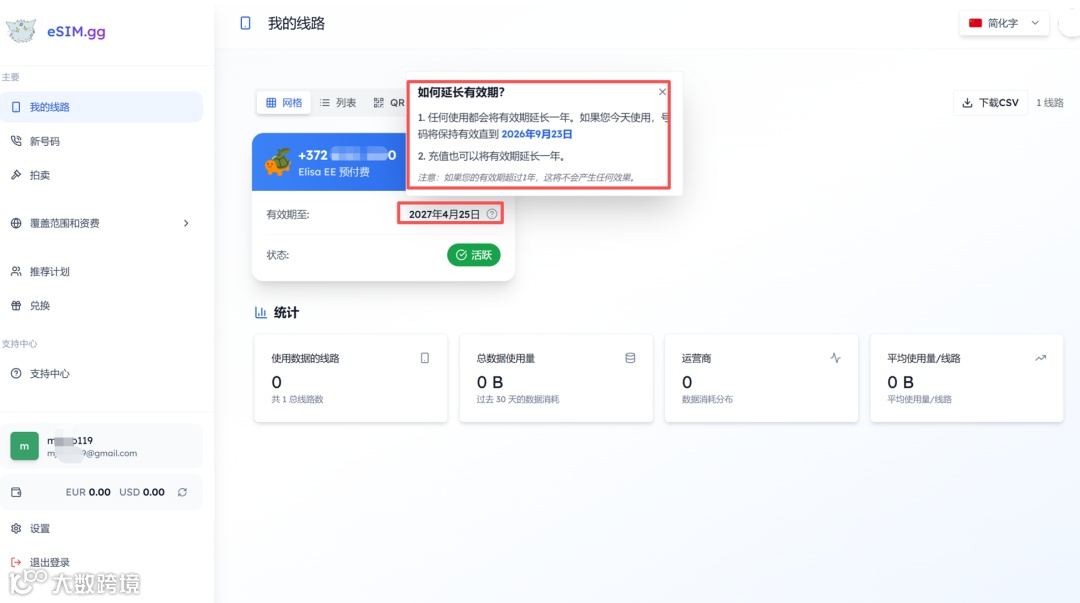
Task: Click the eSIM.gg logo mascot
Action: click(21, 31)
